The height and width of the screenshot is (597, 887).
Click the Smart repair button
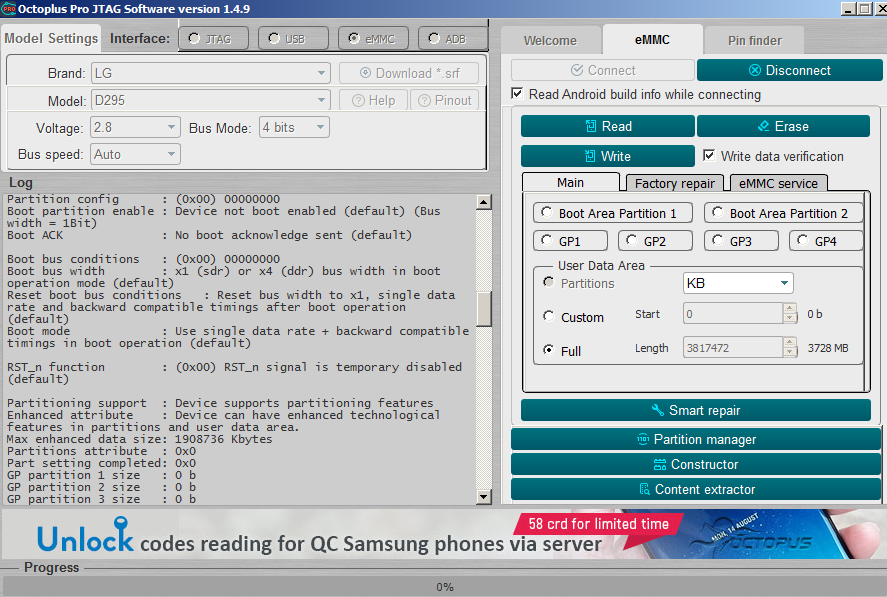(x=696, y=410)
